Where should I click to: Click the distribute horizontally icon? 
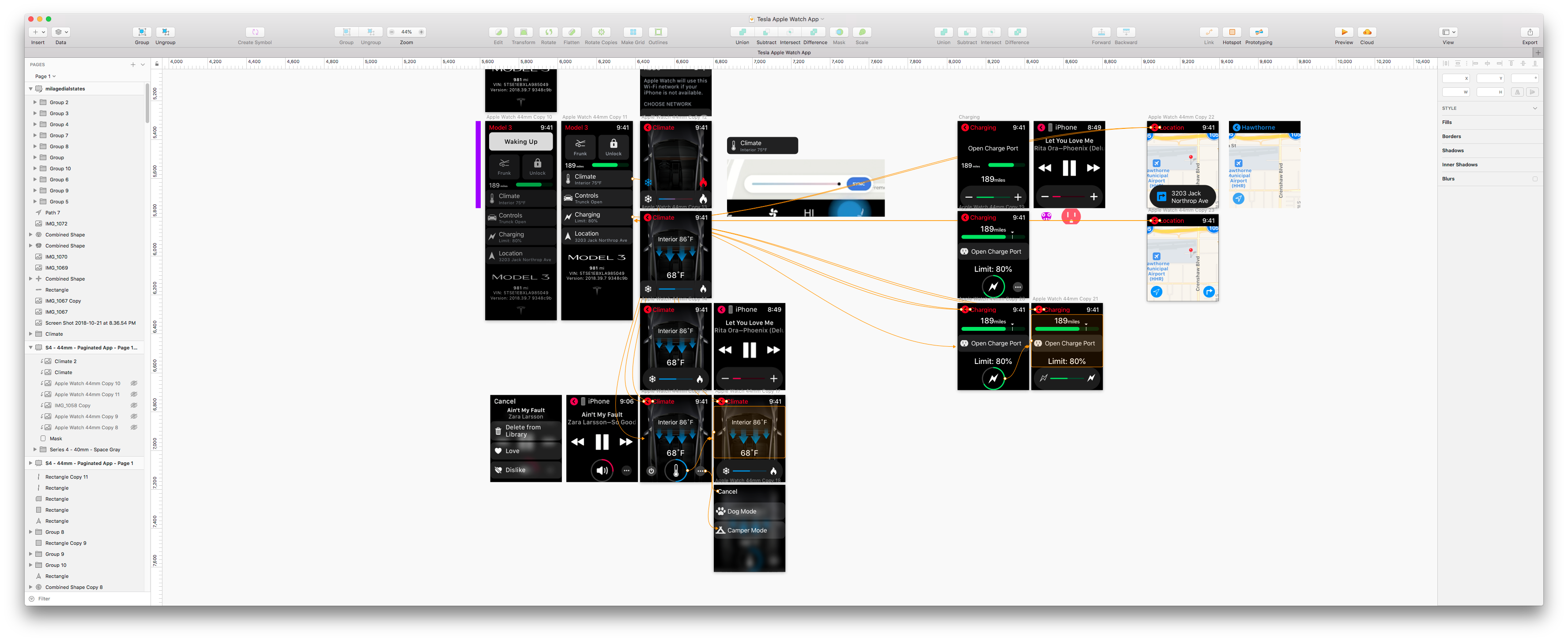point(1446,63)
